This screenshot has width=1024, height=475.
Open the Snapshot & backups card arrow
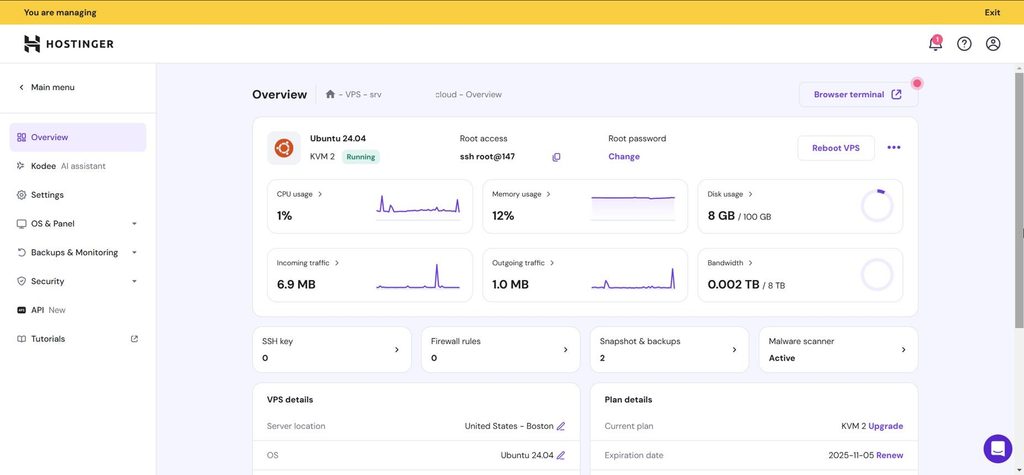click(734, 350)
